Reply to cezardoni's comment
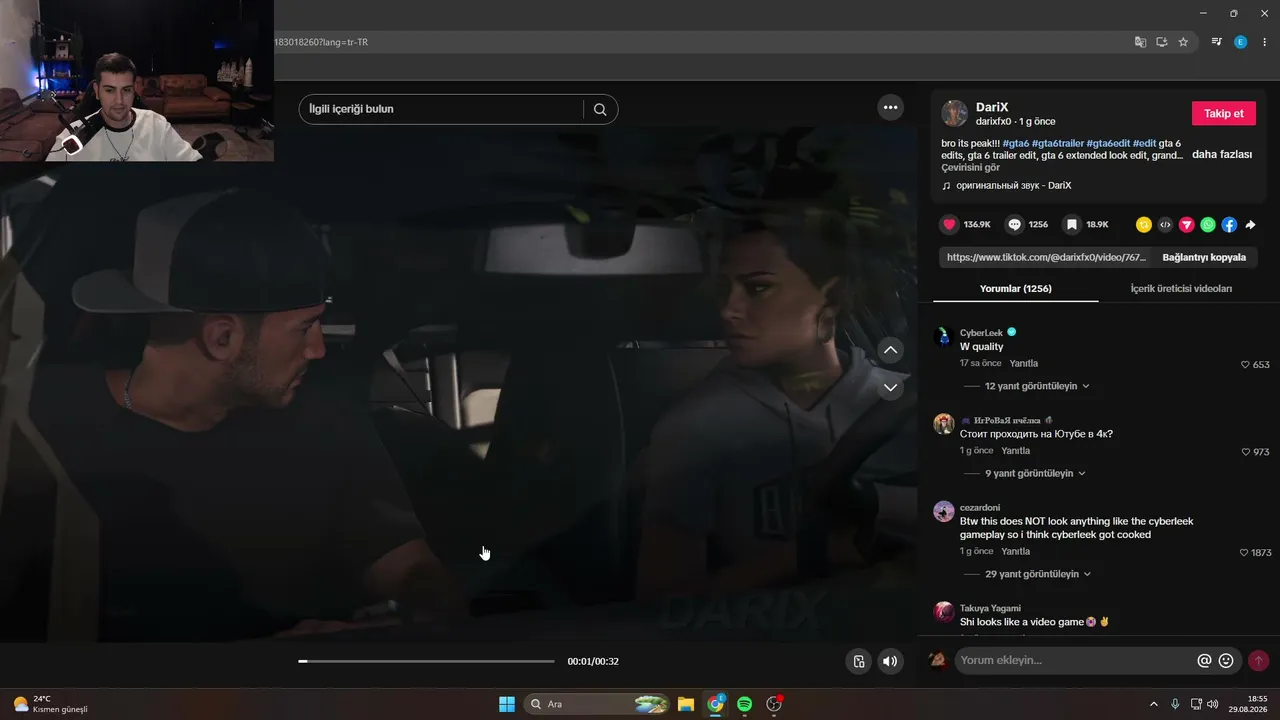This screenshot has width=1280, height=720. pyautogui.click(x=1016, y=551)
